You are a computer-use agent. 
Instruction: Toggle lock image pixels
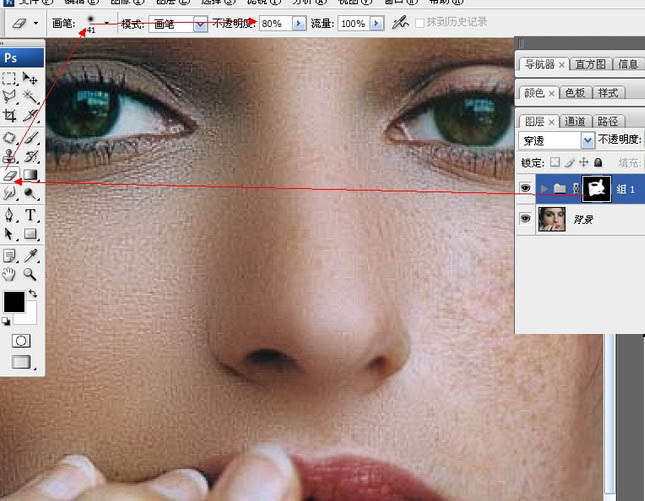point(569,162)
